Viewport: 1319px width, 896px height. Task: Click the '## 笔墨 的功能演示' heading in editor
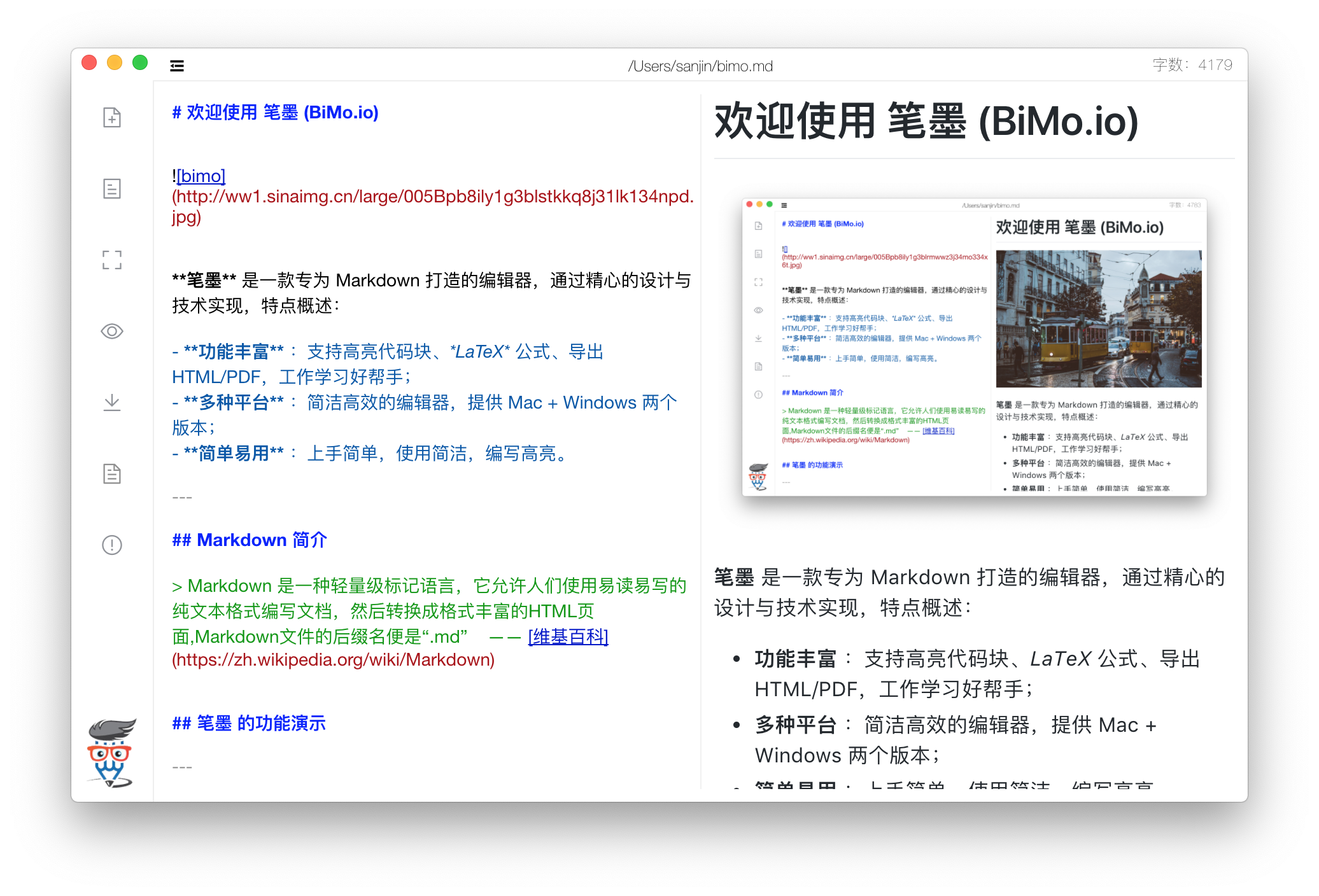tap(248, 723)
